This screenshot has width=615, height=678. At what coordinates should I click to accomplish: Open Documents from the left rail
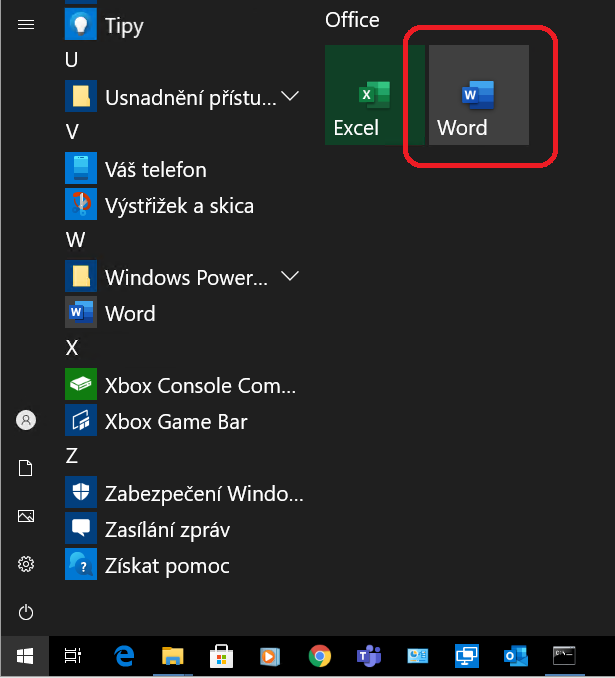[x=26, y=468]
